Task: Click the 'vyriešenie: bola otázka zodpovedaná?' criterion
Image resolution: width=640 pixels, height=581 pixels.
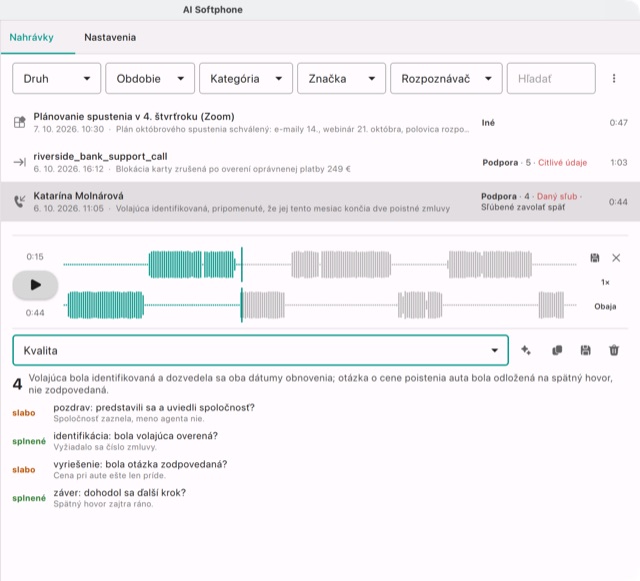Action: tap(140, 464)
